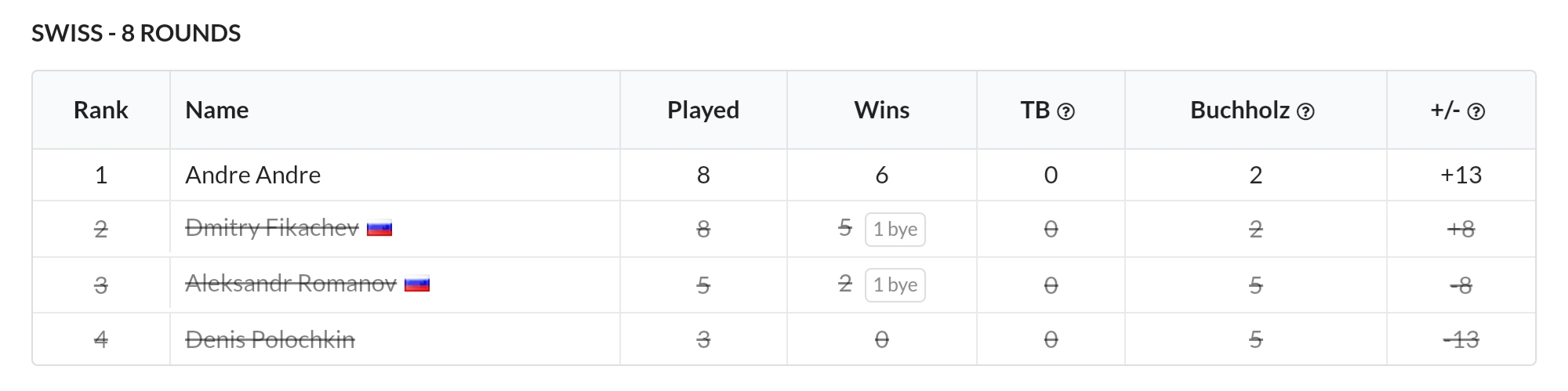Image resolution: width=1568 pixels, height=391 pixels.
Task: Click the flag icon beside Dmitry Fikachev
Action: pos(379,229)
